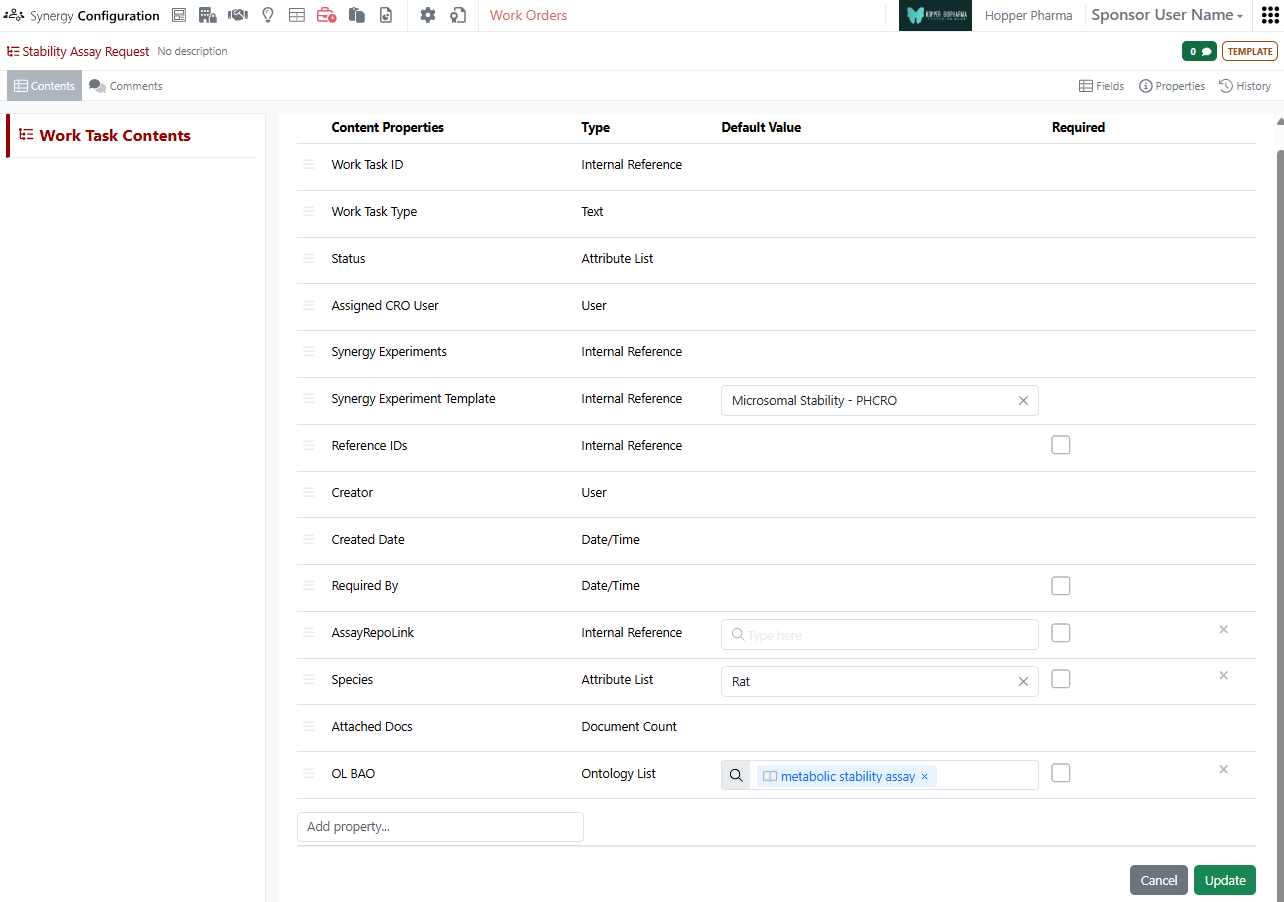Toggle Required checkbox for AssayRepoLink
This screenshot has height=902, width=1284.
coord(1061,633)
